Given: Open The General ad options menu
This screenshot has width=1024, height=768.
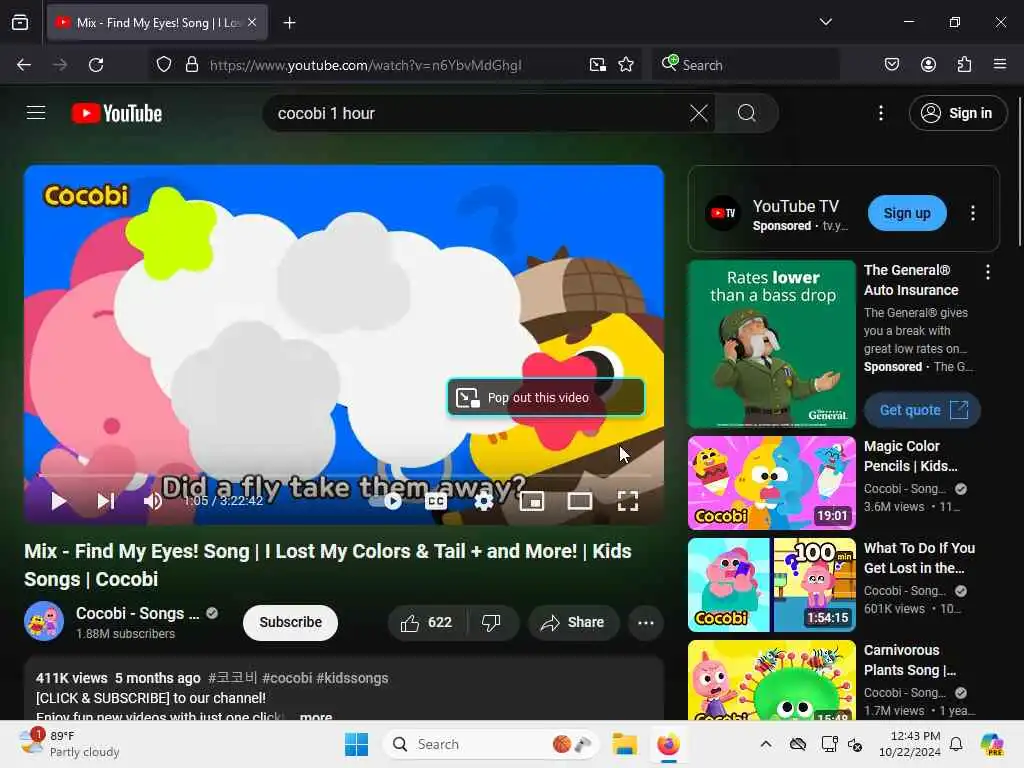Looking at the screenshot, I should coord(987,272).
